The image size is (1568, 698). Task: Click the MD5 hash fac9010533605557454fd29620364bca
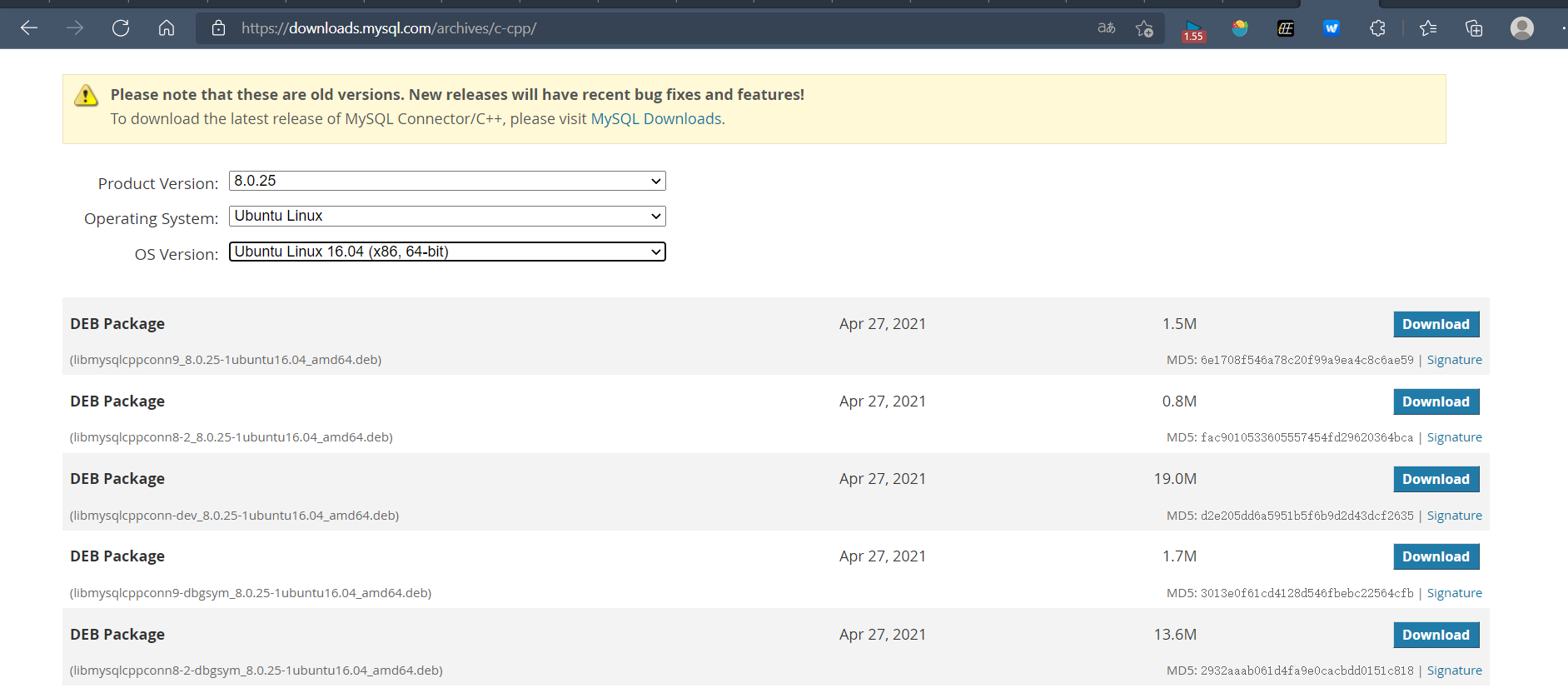click(1307, 437)
